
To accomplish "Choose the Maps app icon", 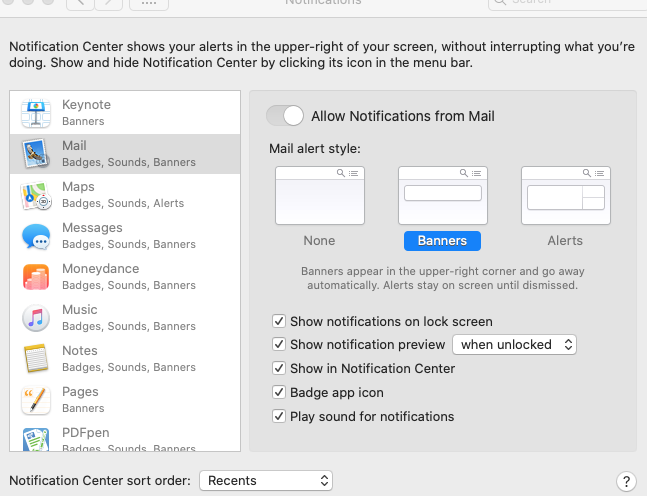I will click(36, 195).
